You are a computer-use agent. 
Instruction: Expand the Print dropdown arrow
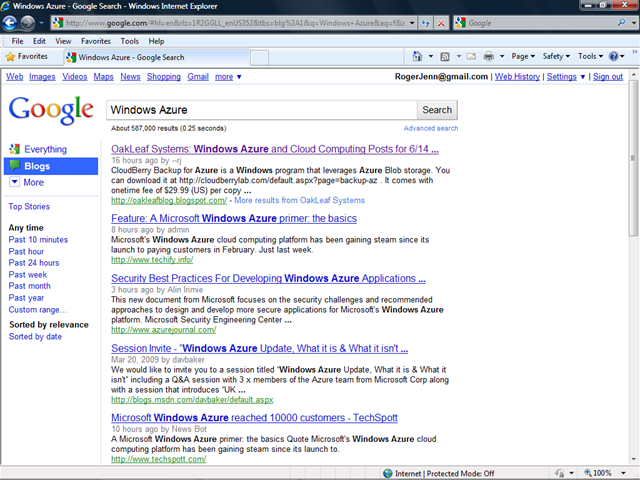click(x=502, y=56)
